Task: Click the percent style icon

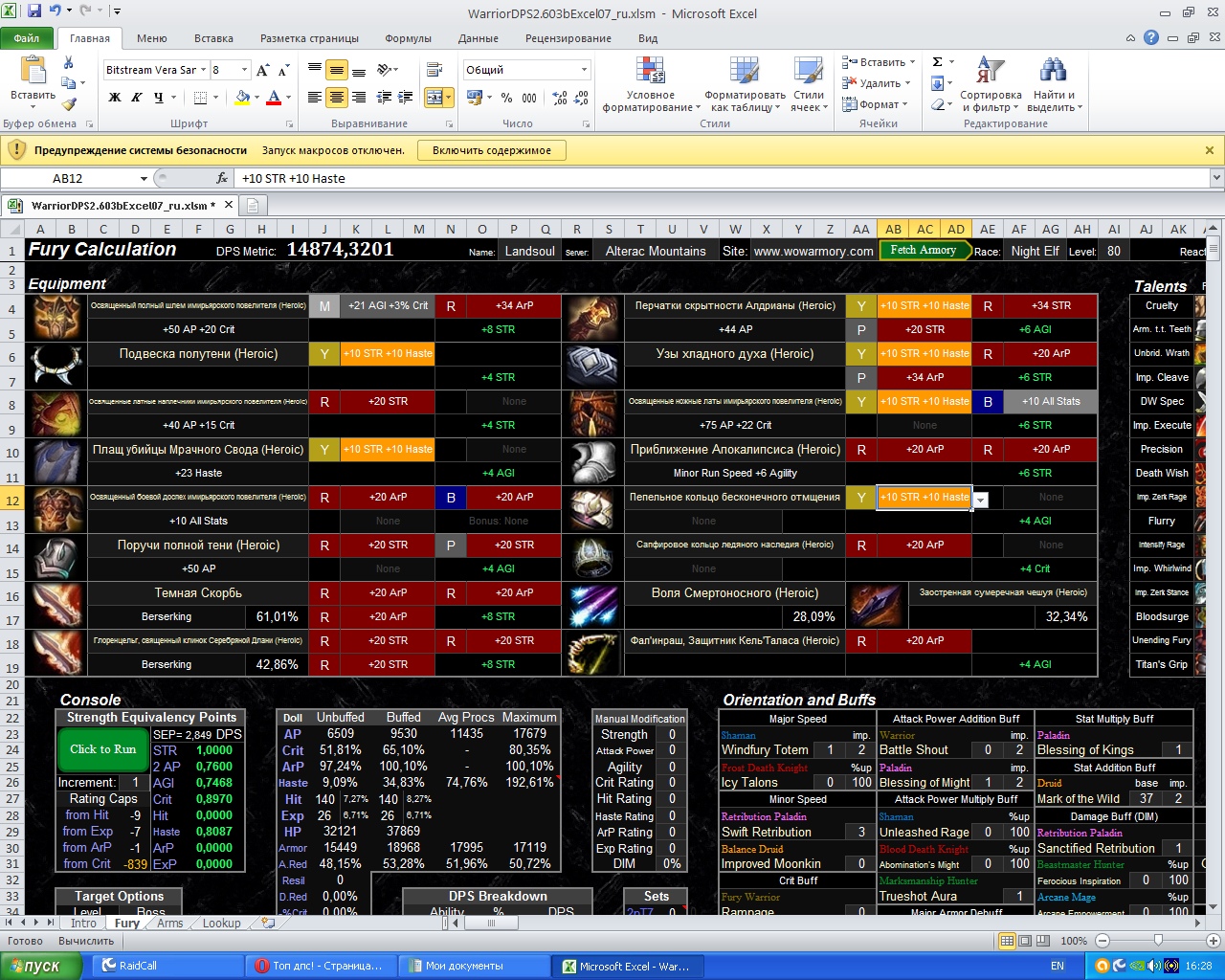Action: click(x=506, y=98)
